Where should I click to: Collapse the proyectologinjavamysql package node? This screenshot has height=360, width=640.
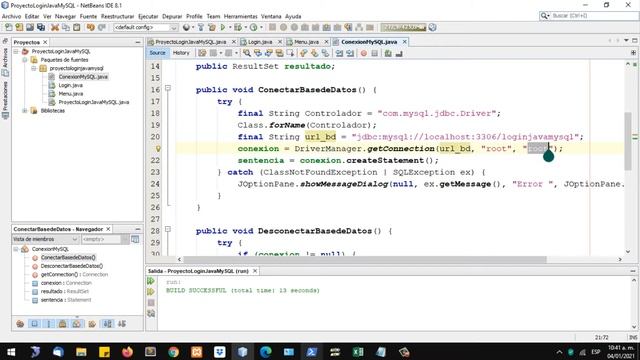click(x=34, y=68)
